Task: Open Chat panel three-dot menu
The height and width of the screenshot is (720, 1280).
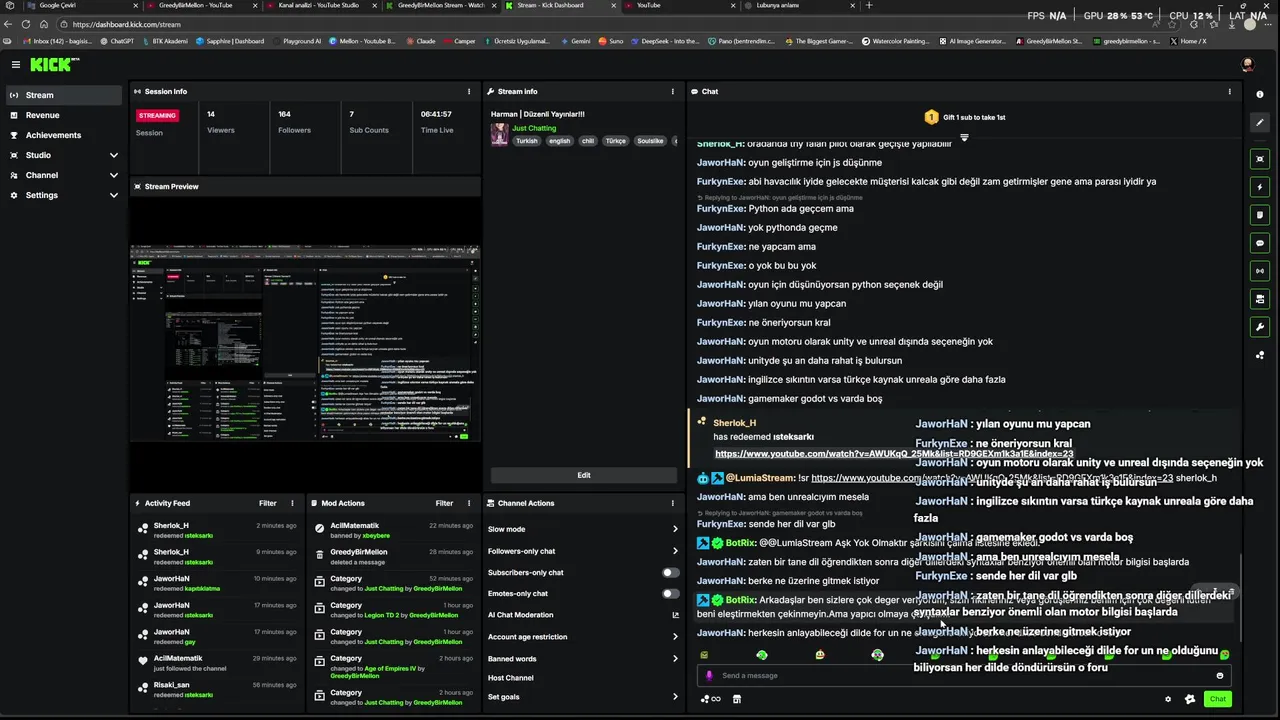Action: coord(1230,92)
